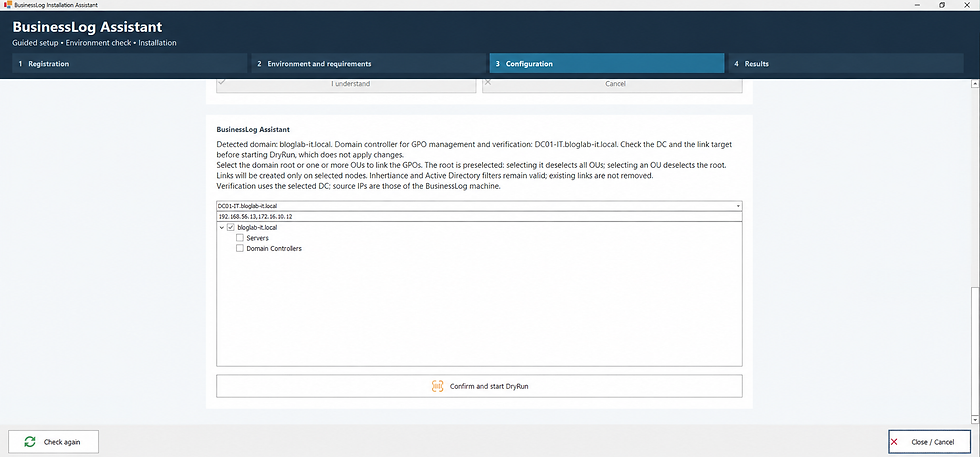Click the restore window icon in the title bar
This screenshot has height=457, width=980.
[941, 4]
